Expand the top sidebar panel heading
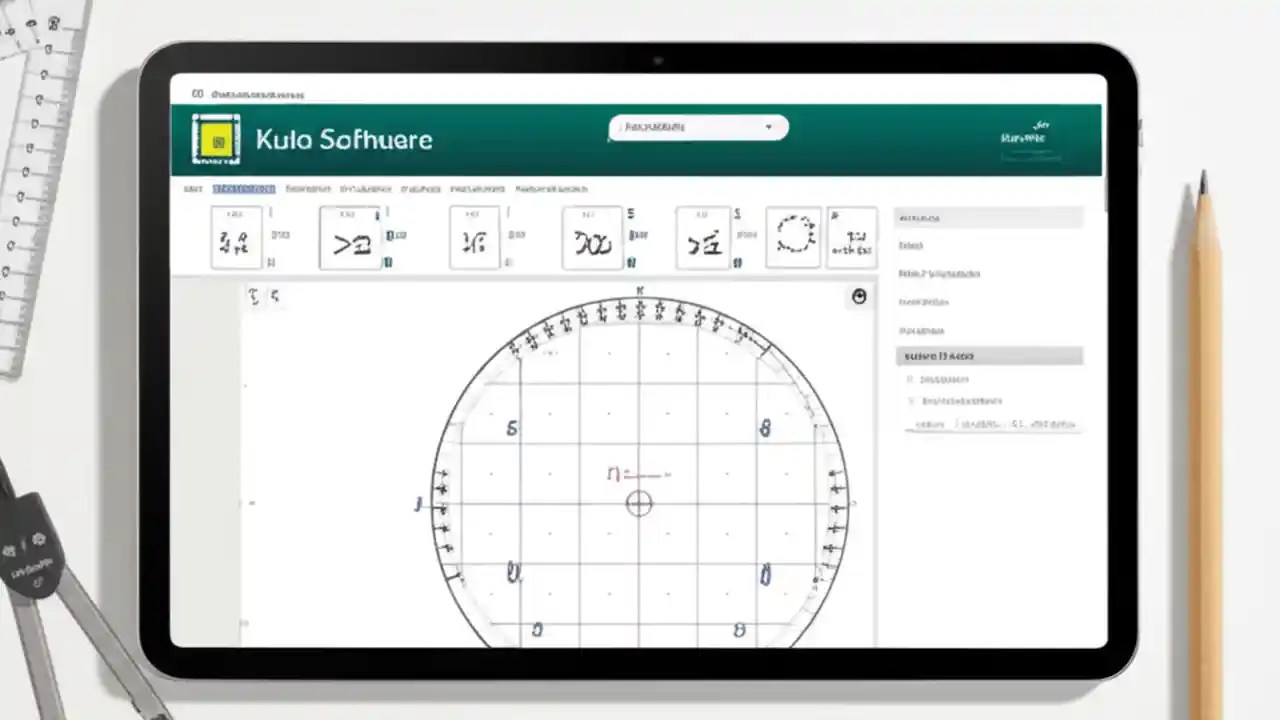Viewport: 1280px width, 720px height. [x=988, y=217]
